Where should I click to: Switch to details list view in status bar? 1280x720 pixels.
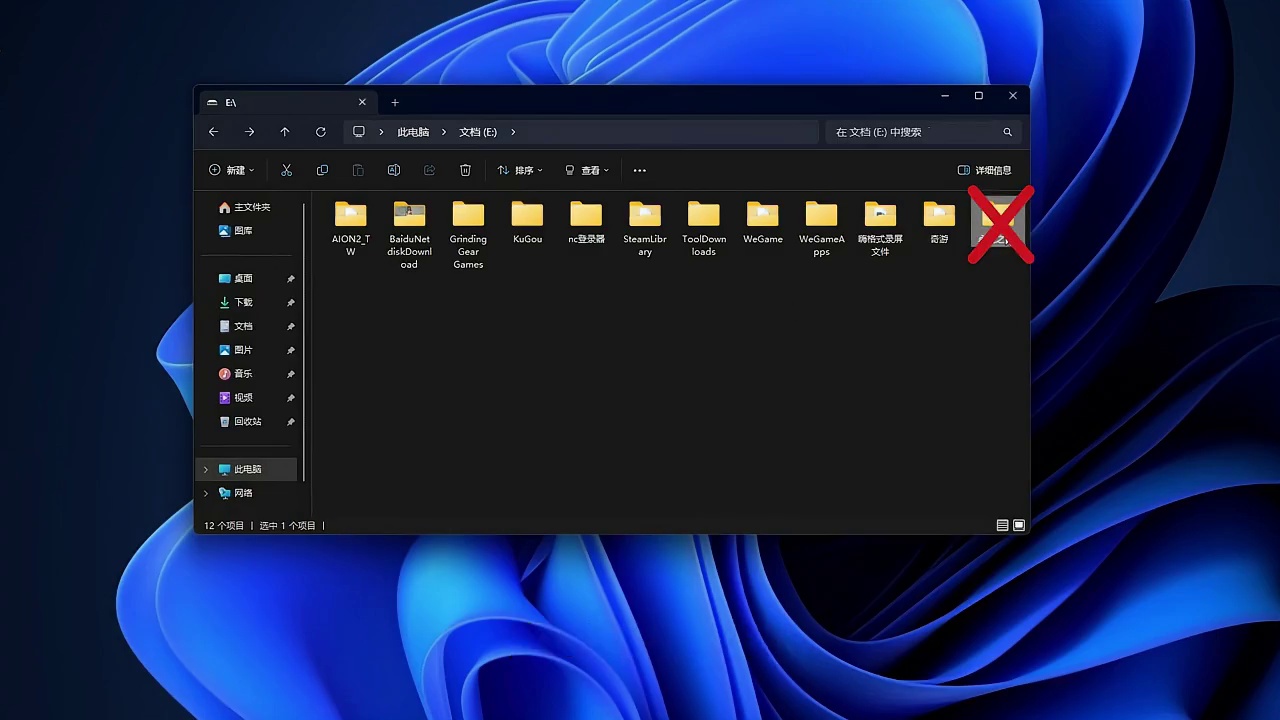pos(1002,525)
